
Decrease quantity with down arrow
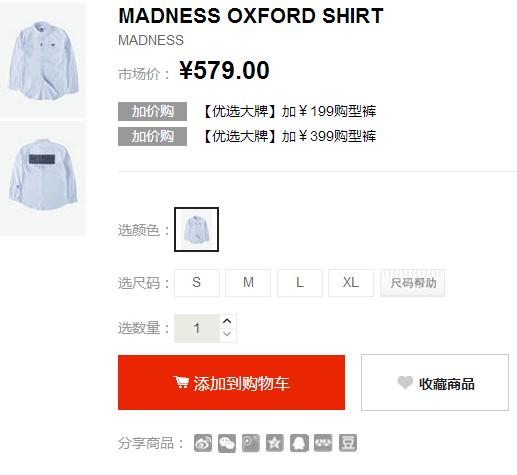coord(228,335)
